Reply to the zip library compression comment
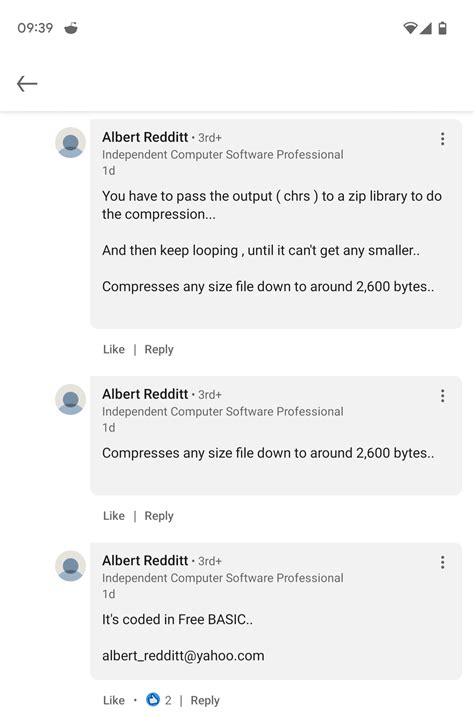Image resolution: width=474 pixels, height=719 pixels. click(159, 349)
